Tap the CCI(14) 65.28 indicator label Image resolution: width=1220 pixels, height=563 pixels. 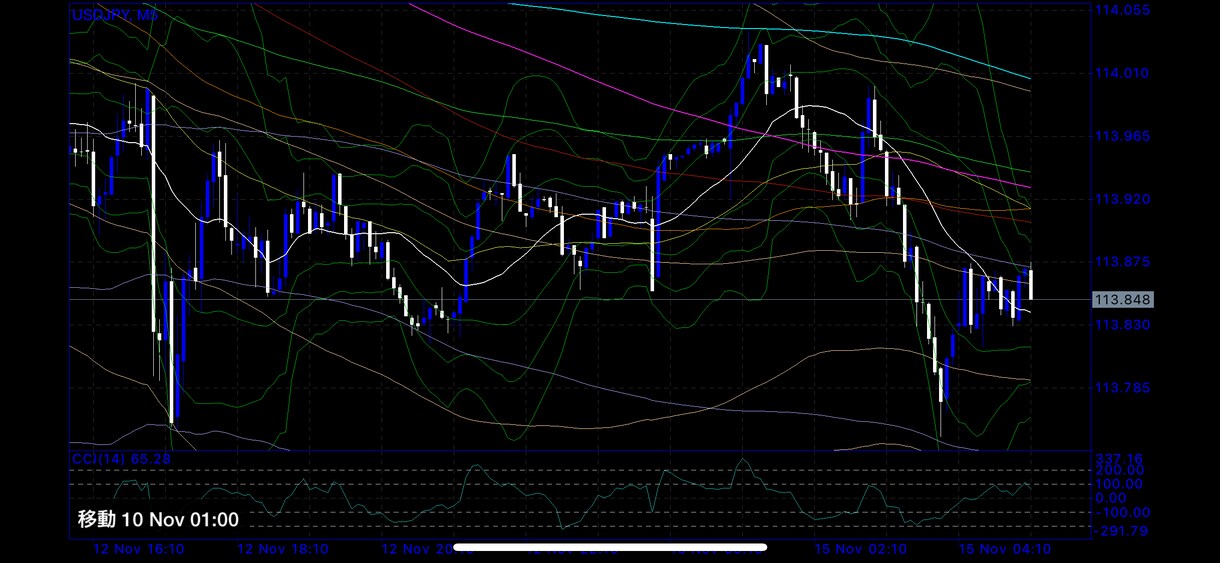(x=122, y=459)
